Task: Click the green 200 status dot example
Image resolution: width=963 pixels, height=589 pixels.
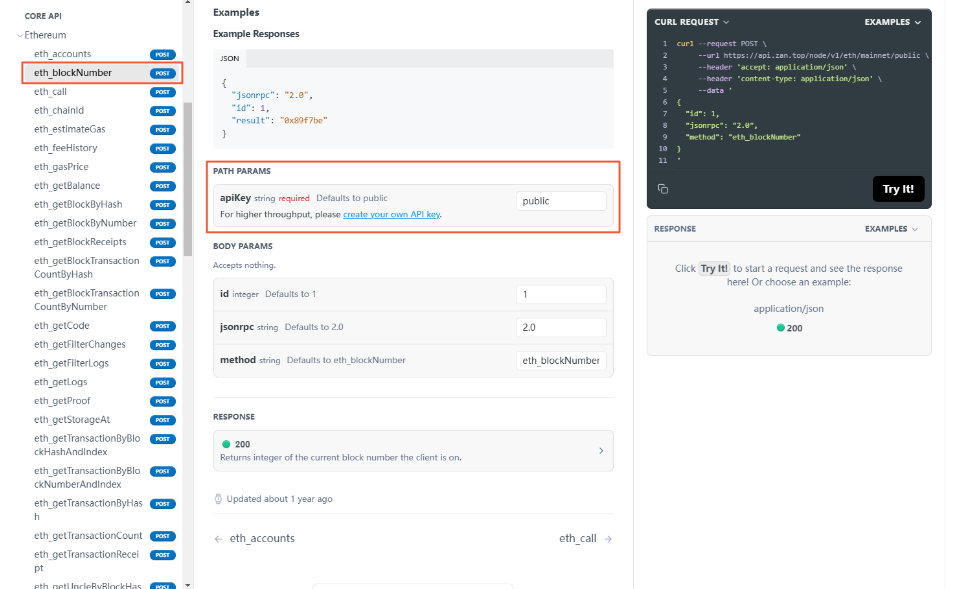Action: pos(781,328)
